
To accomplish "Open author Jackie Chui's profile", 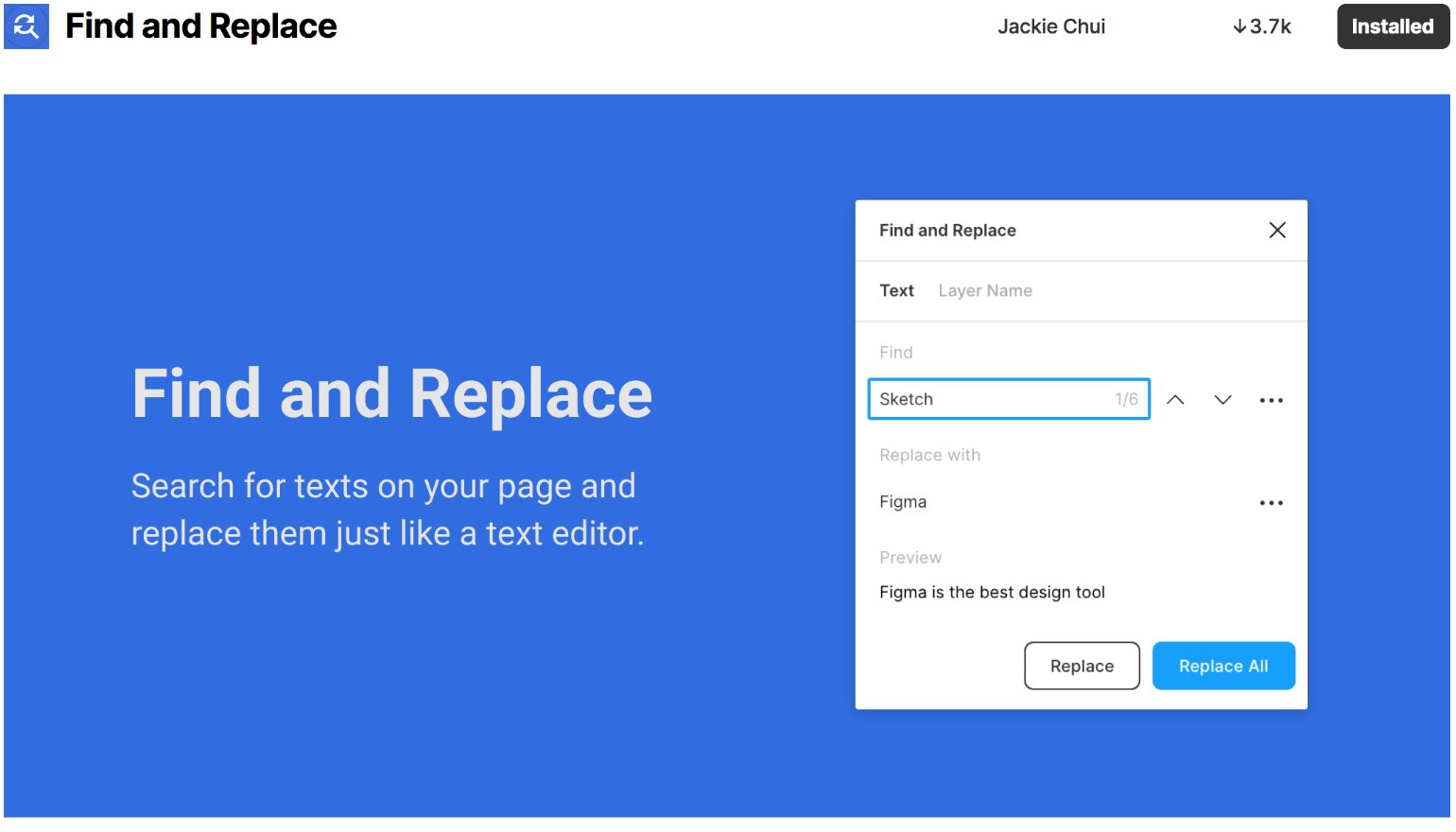I will [x=1051, y=26].
